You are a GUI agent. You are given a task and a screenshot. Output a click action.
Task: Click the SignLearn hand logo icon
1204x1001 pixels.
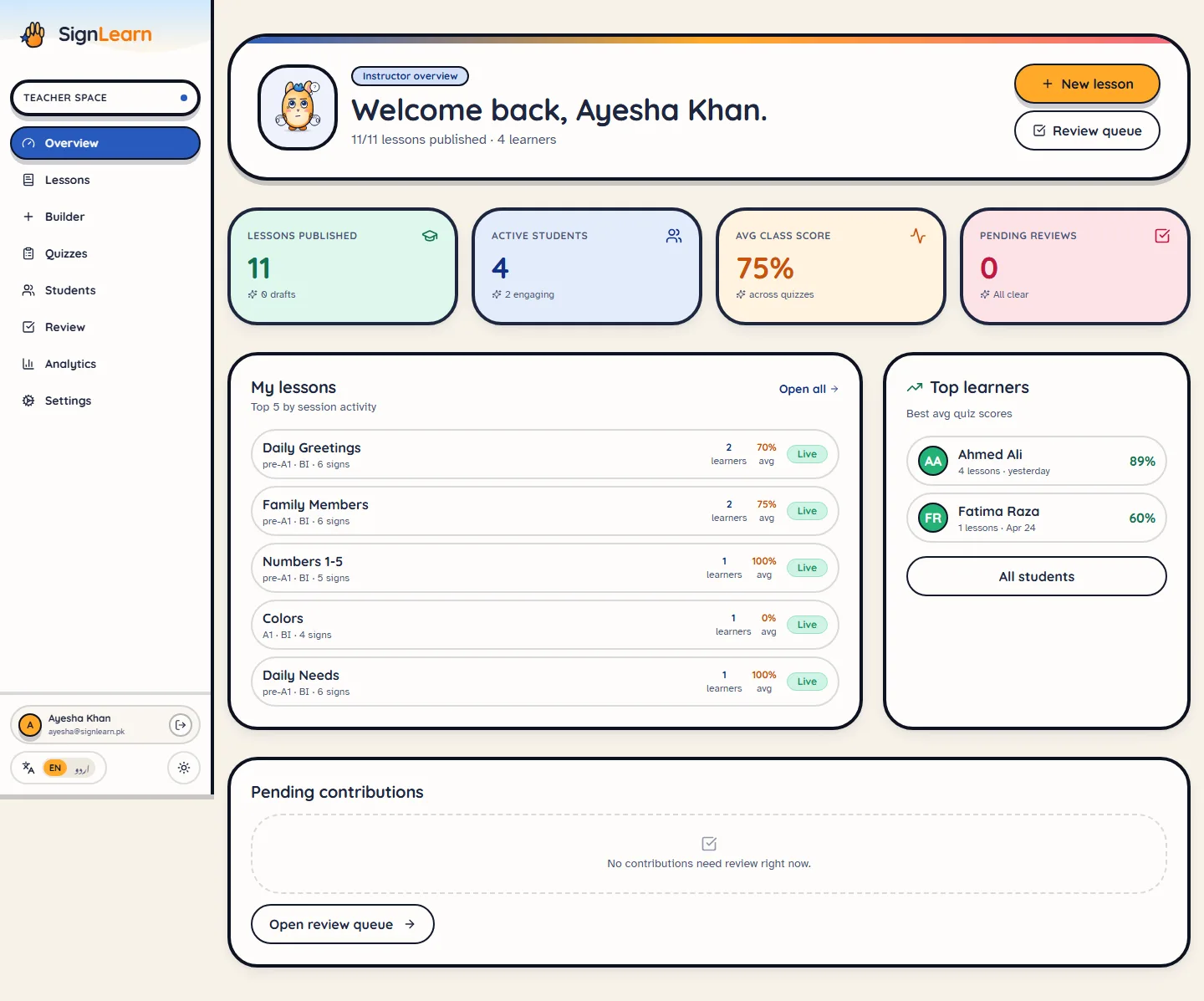pos(33,34)
